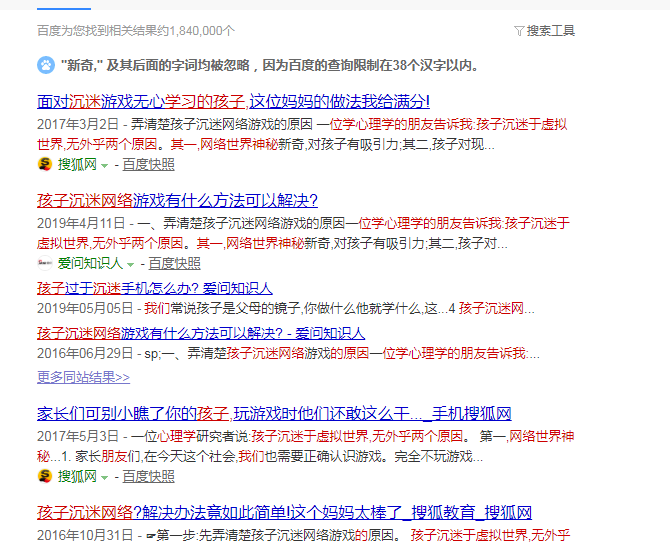Viewport: 670px width, 542px height.
Task: Expand the dropdown arrow next to 搜狐网 under the 2017年3月2日 result
Action: pos(104,166)
